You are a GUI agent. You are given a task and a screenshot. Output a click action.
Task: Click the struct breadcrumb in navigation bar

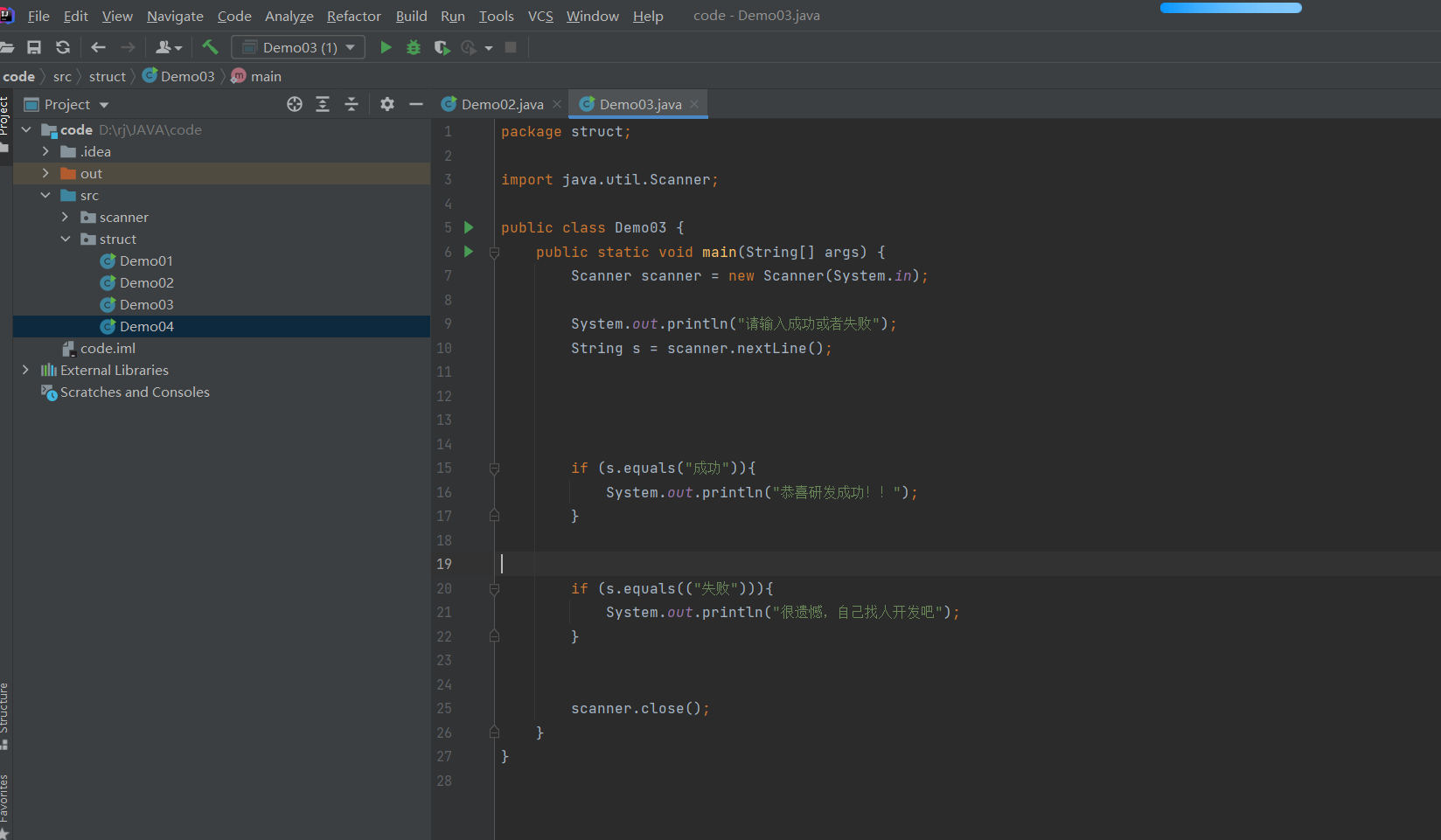(x=107, y=77)
